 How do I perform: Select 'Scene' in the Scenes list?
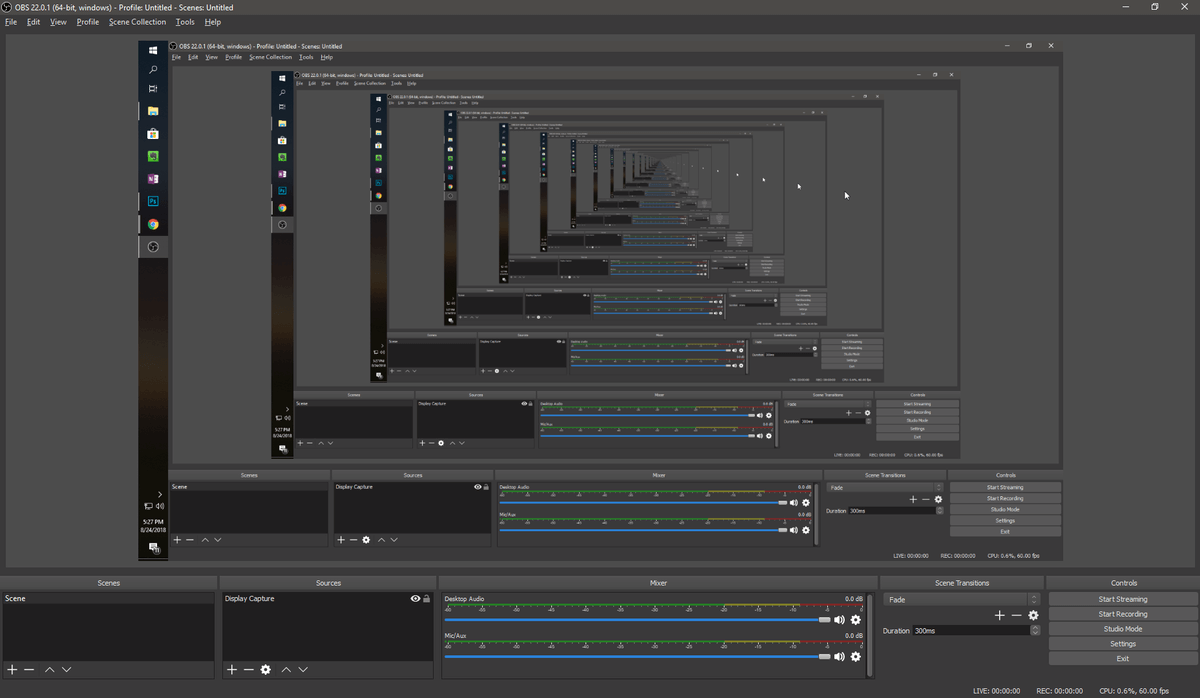click(x=108, y=598)
